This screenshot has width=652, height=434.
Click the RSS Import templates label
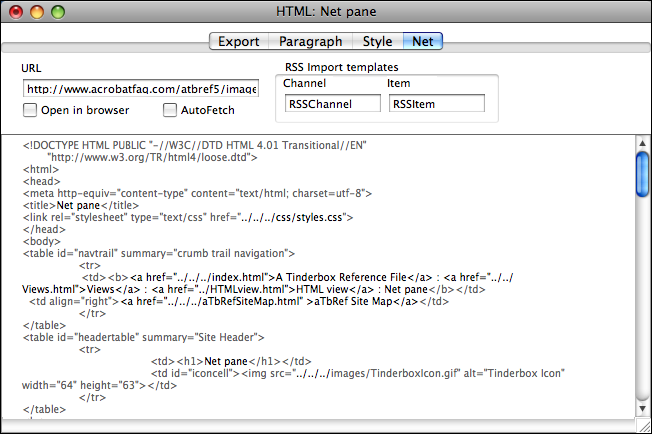342,67
